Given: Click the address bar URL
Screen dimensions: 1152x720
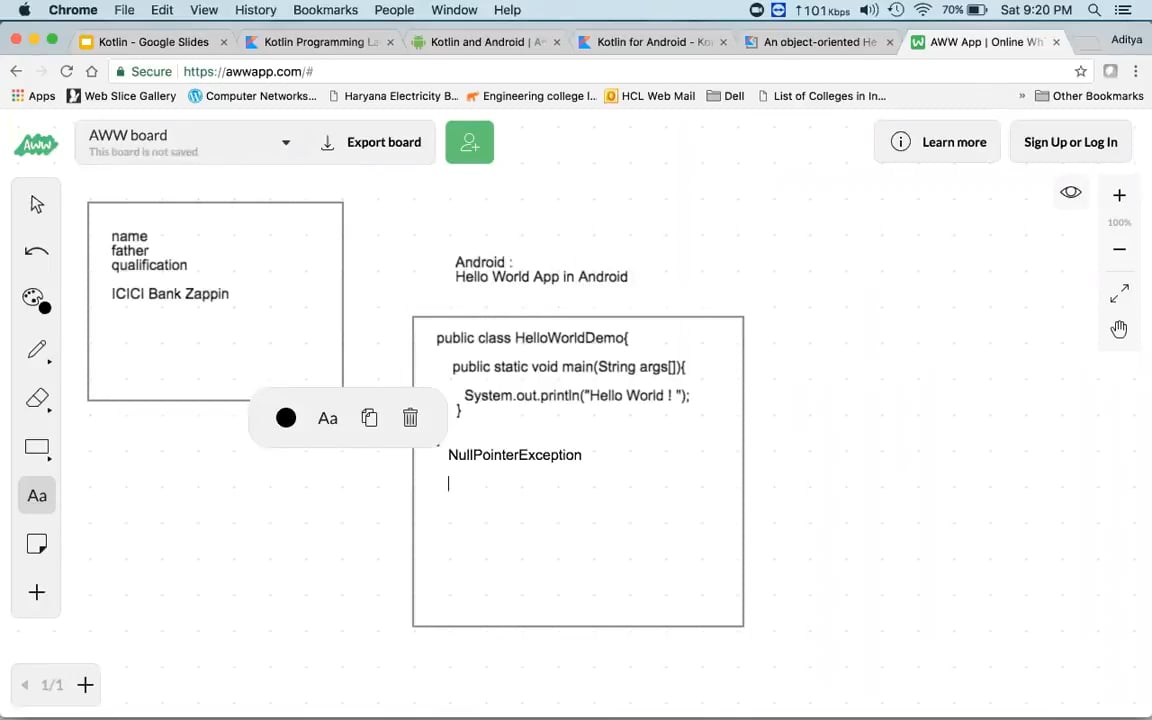Looking at the screenshot, I should 248,71.
